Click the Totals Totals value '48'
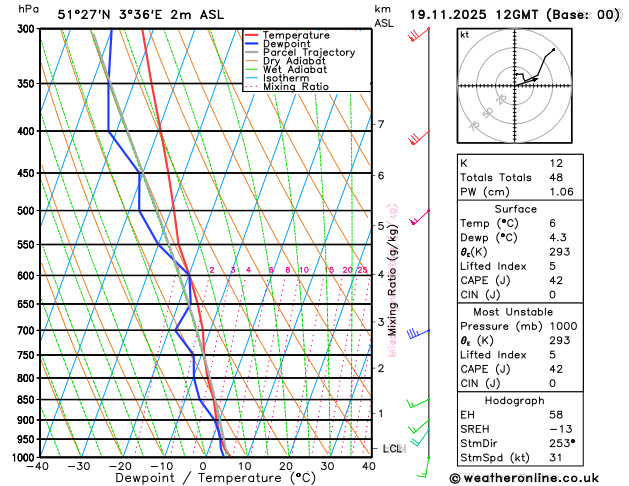Image resolution: width=629 pixels, height=486 pixels. pyautogui.click(x=556, y=177)
